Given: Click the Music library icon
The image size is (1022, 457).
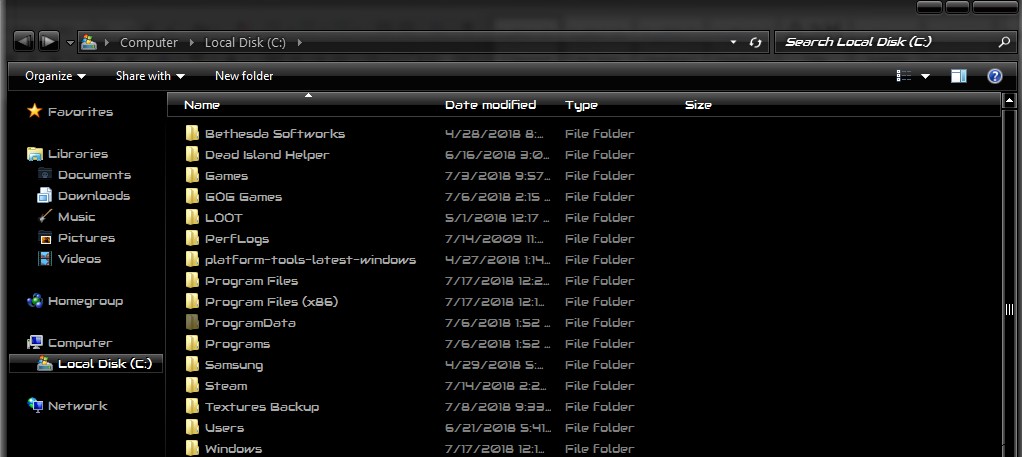Looking at the screenshot, I should tap(45, 216).
